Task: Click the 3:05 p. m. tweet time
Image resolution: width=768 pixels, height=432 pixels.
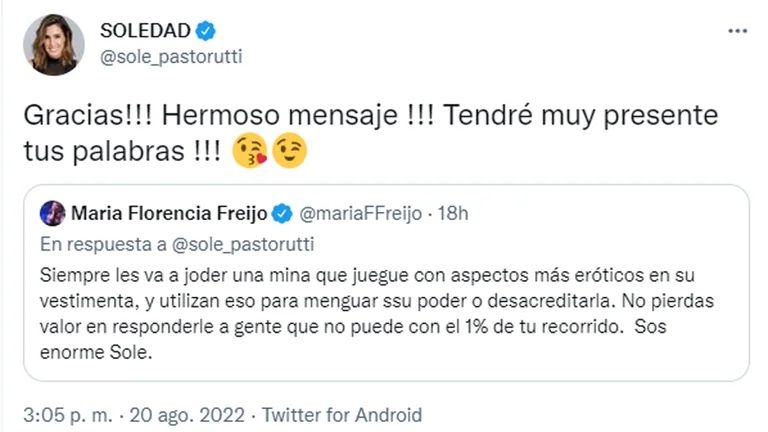Action: point(67,414)
